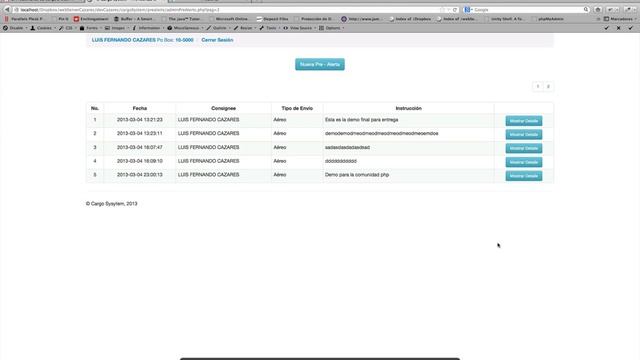Click the magnifier icon in the Google search box
This screenshot has width=640, height=360.
586,9
